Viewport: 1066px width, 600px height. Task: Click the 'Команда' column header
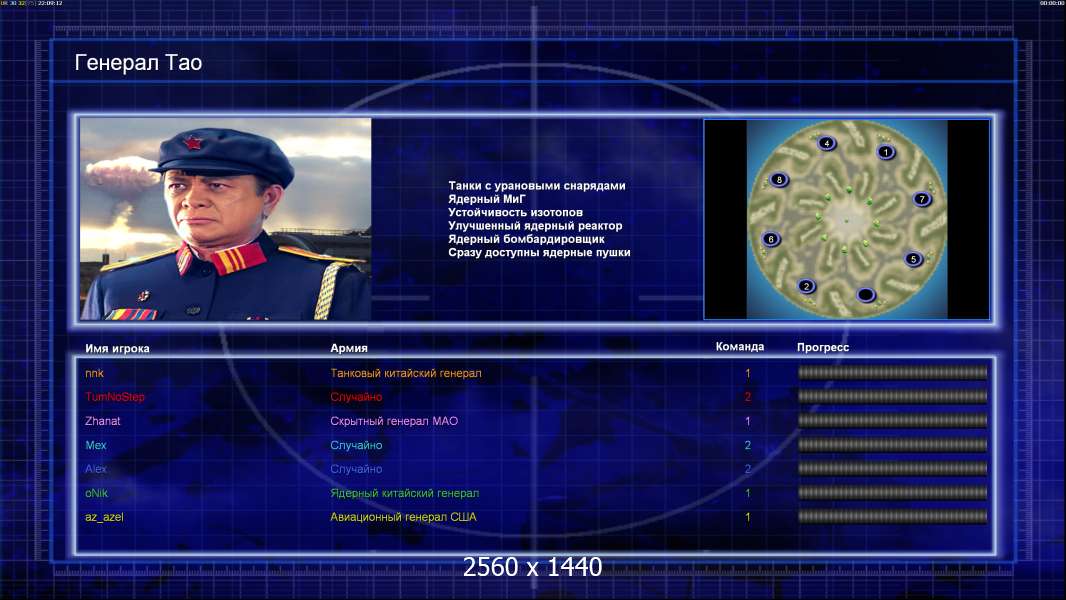pos(740,347)
